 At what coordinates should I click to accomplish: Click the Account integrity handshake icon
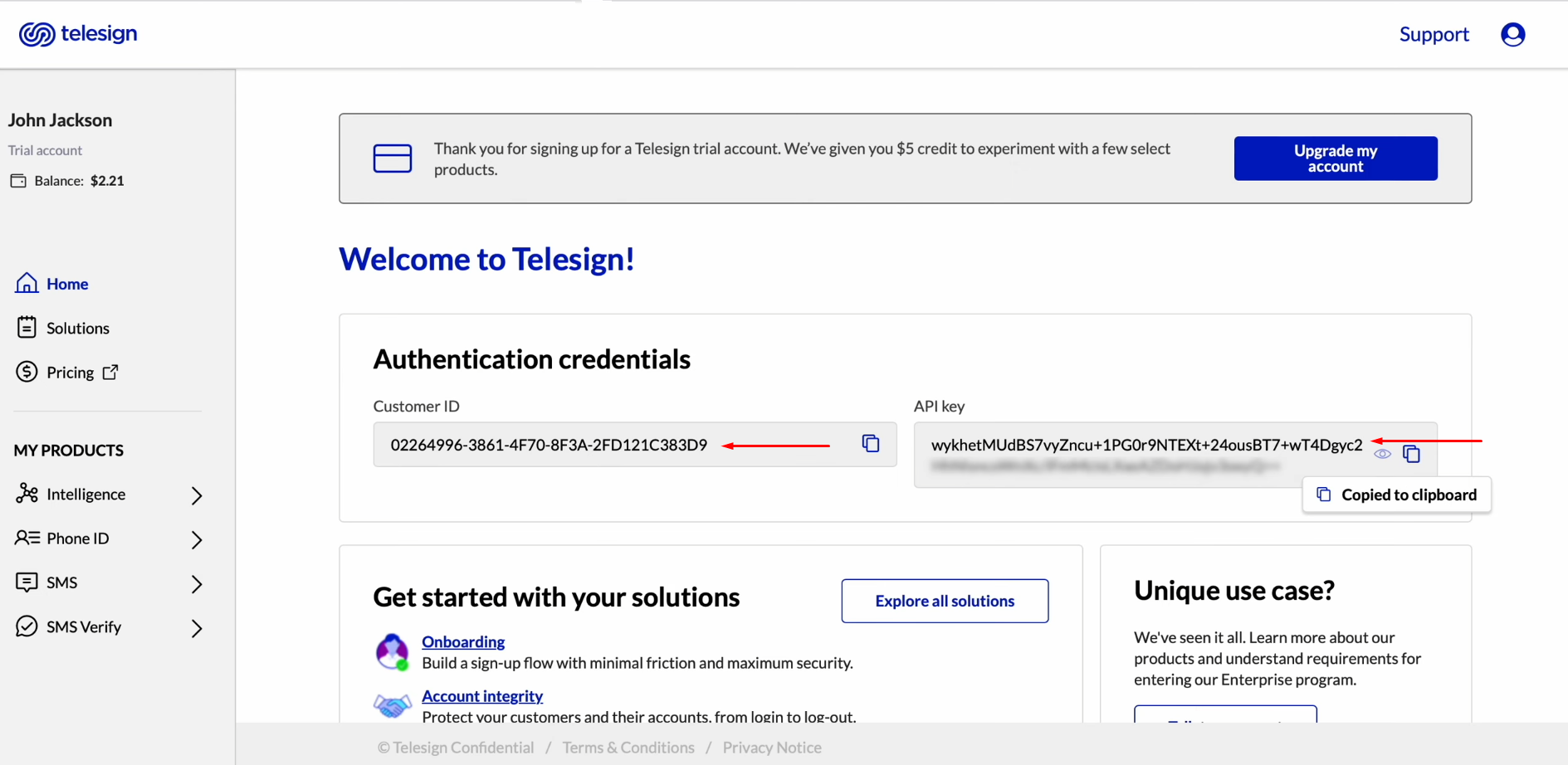[392, 705]
